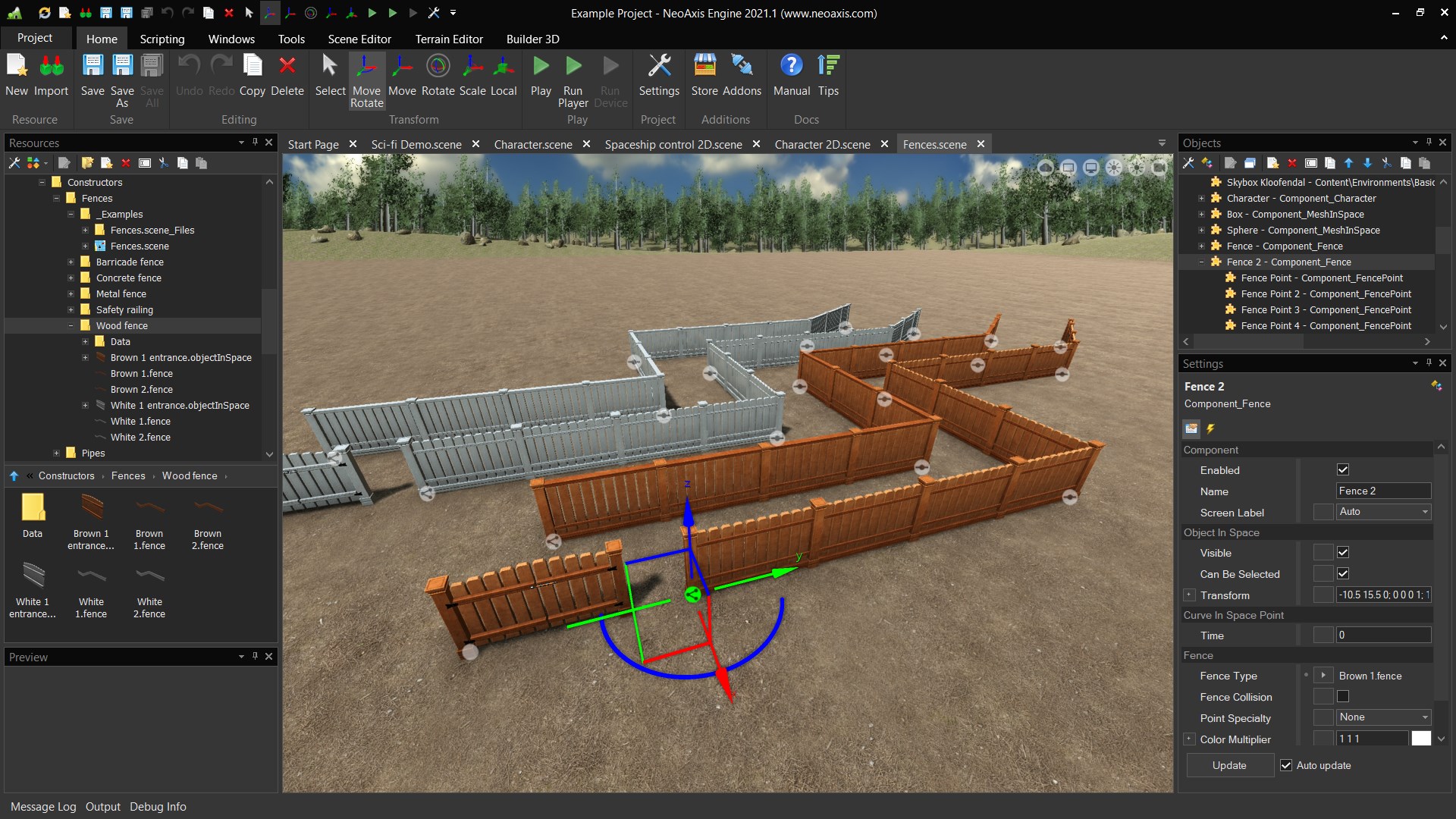
Task: Open the Manual help icon
Action: (x=791, y=67)
